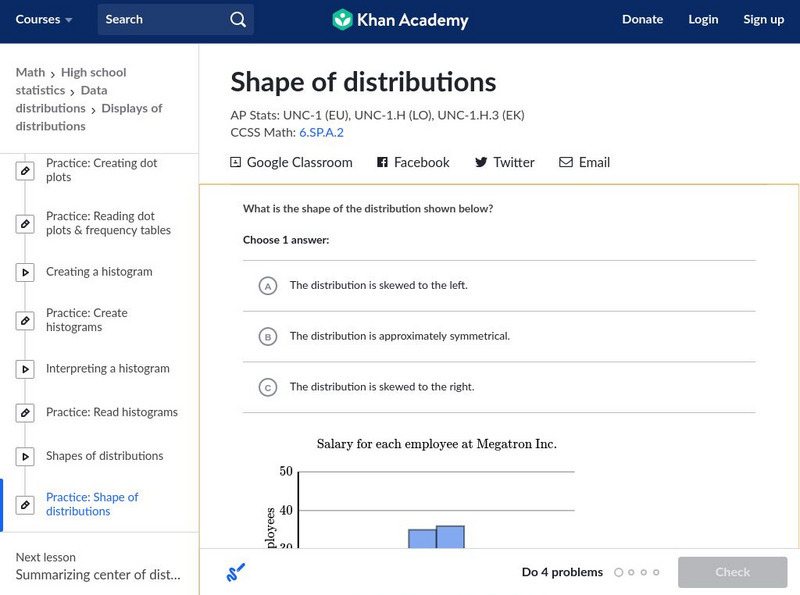Image resolution: width=800 pixels, height=595 pixels.
Task: Open the Courses dropdown menu
Action: click(44, 19)
